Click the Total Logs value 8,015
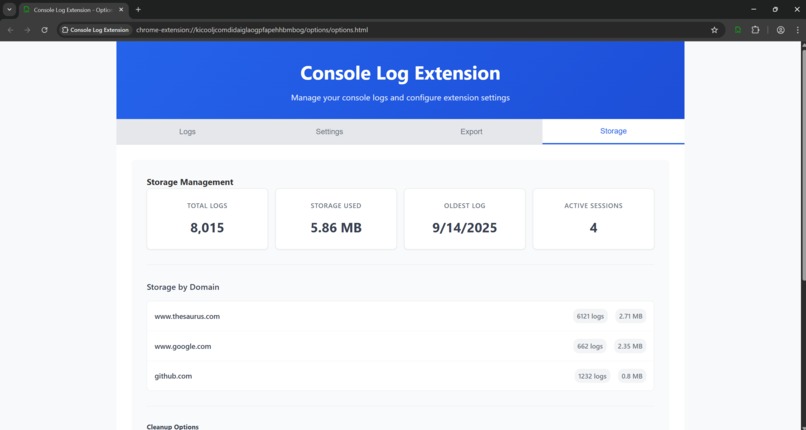The height and width of the screenshot is (430, 806). [x=207, y=228]
